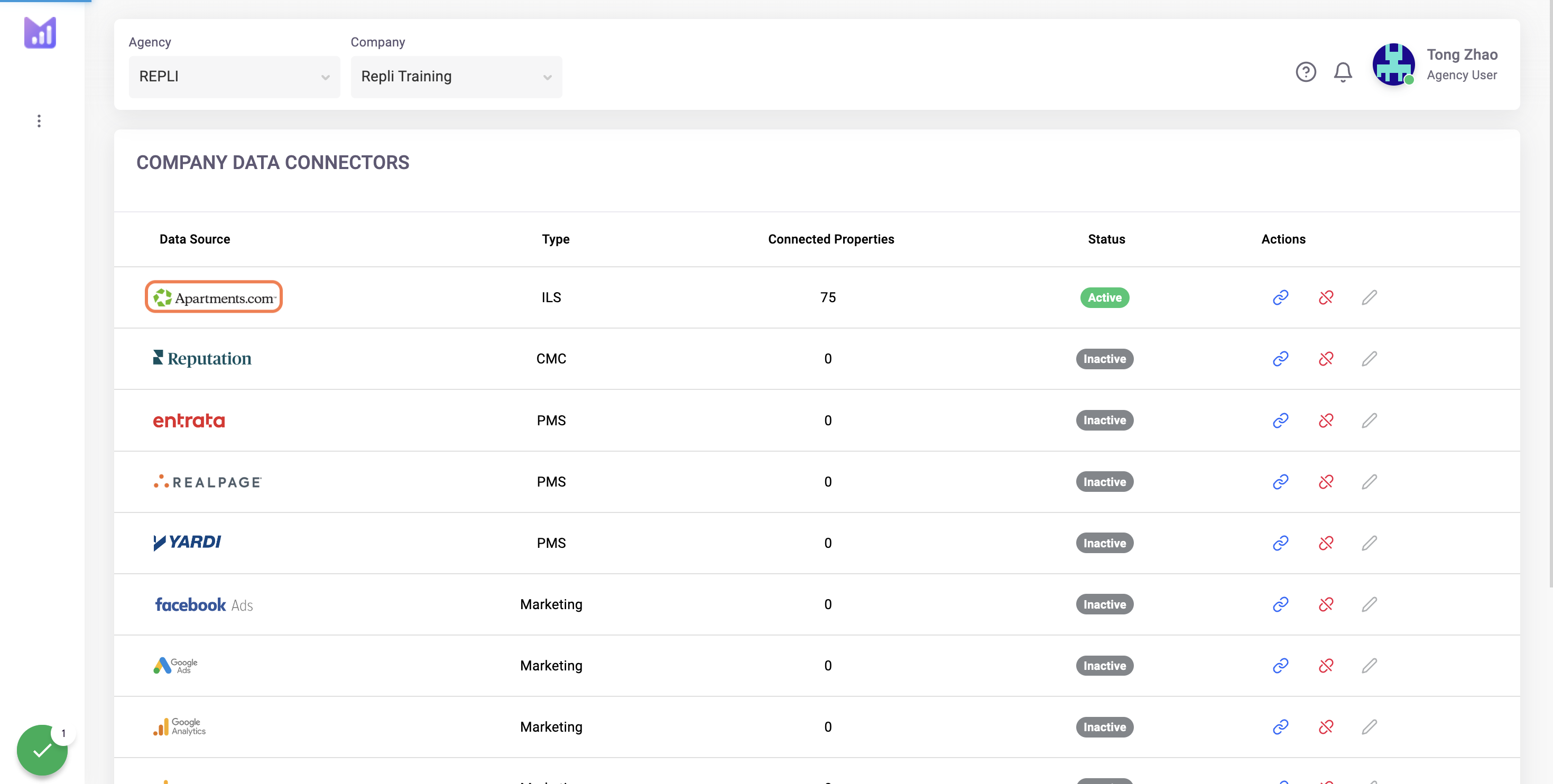Disconnect Yardi using the red unlink icon
Image resolution: width=1553 pixels, height=784 pixels.
[1326, 543]
